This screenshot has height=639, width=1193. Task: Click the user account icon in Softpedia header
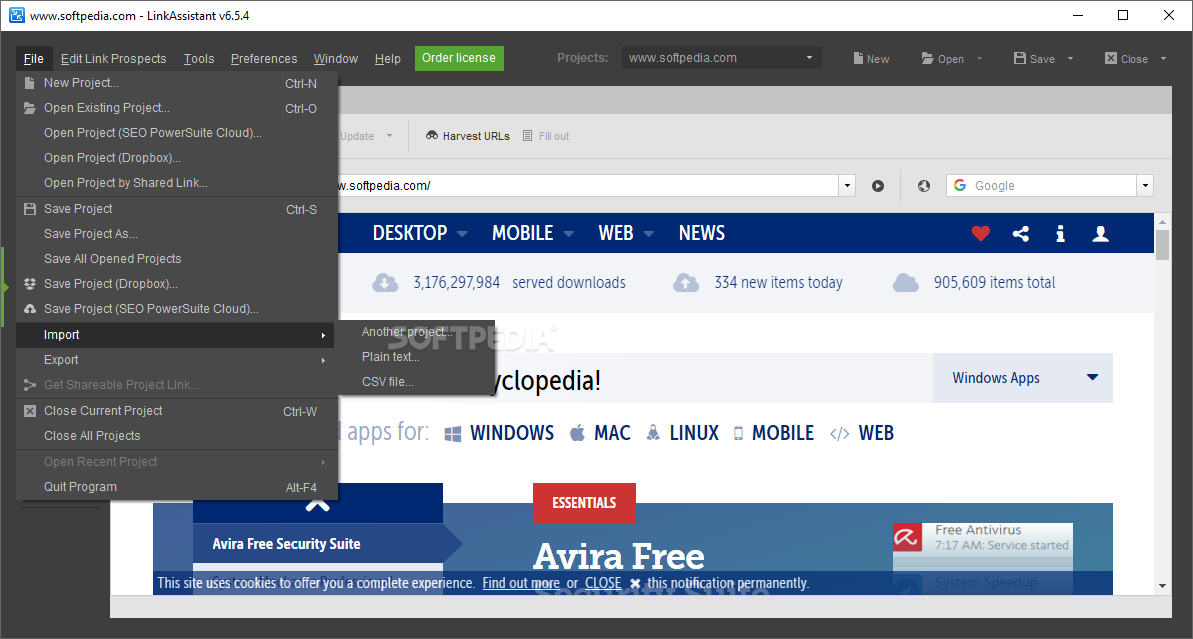pyautogui.click(x=1100, y=234)
